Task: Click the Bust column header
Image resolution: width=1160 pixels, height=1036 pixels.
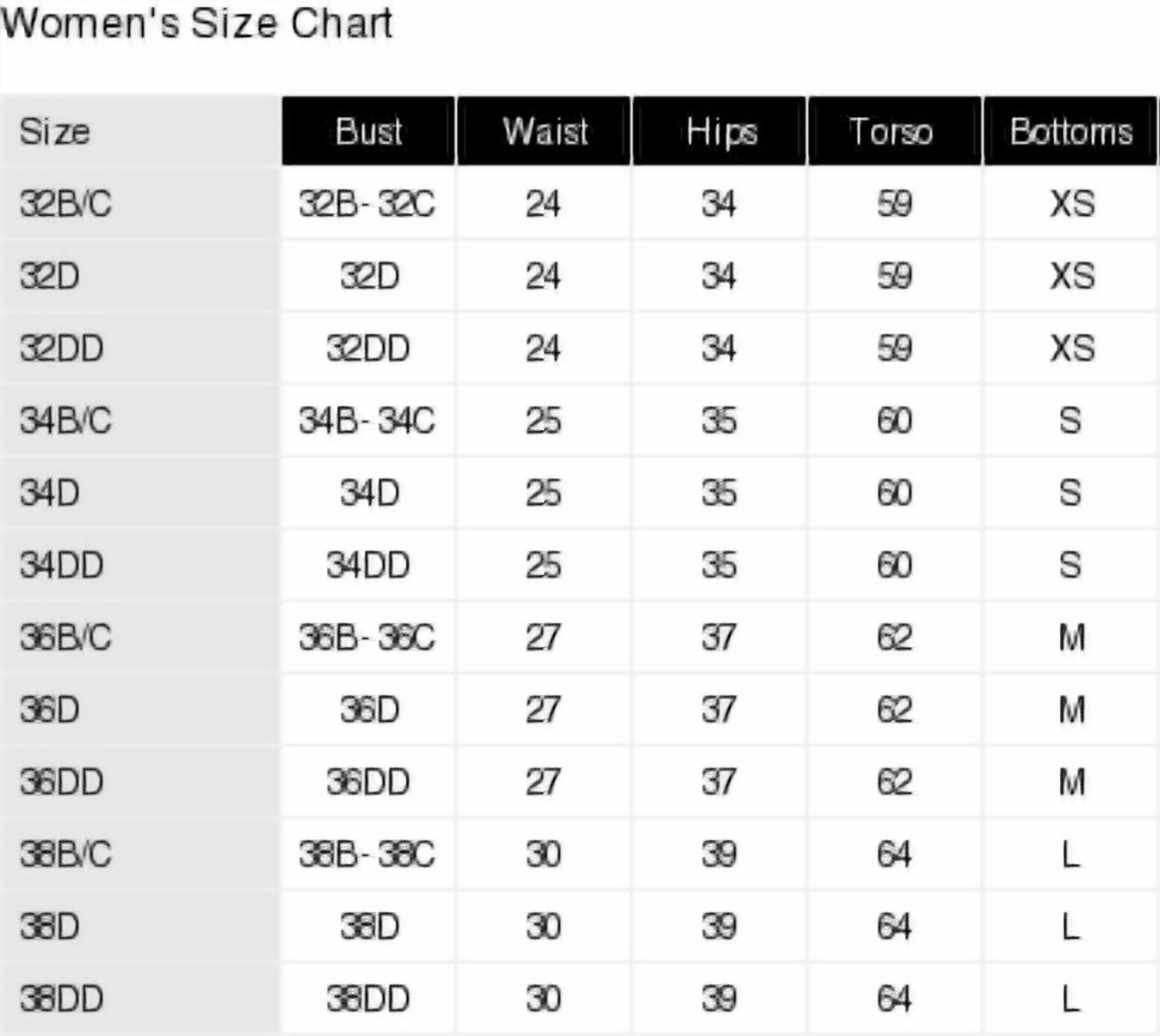Action: click(368, 132)
